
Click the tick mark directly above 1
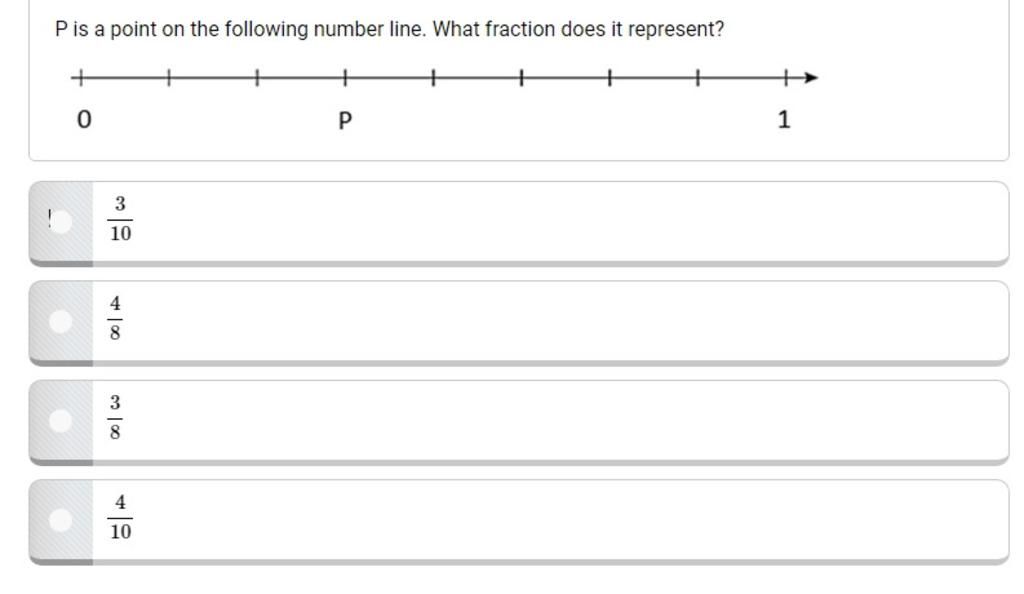tap(786, 78)
